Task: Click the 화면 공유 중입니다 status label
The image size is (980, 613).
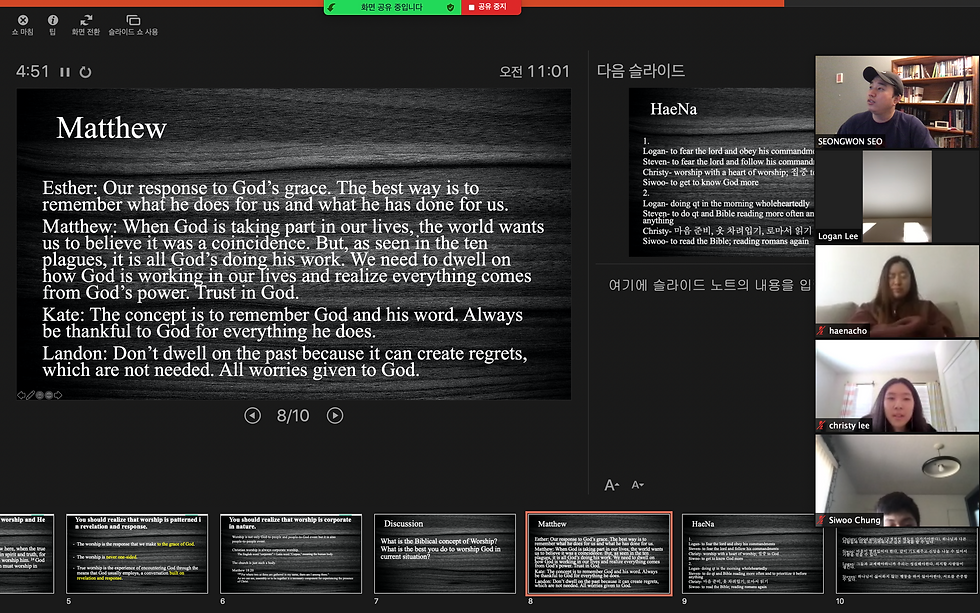Action: tap(392, 7)
